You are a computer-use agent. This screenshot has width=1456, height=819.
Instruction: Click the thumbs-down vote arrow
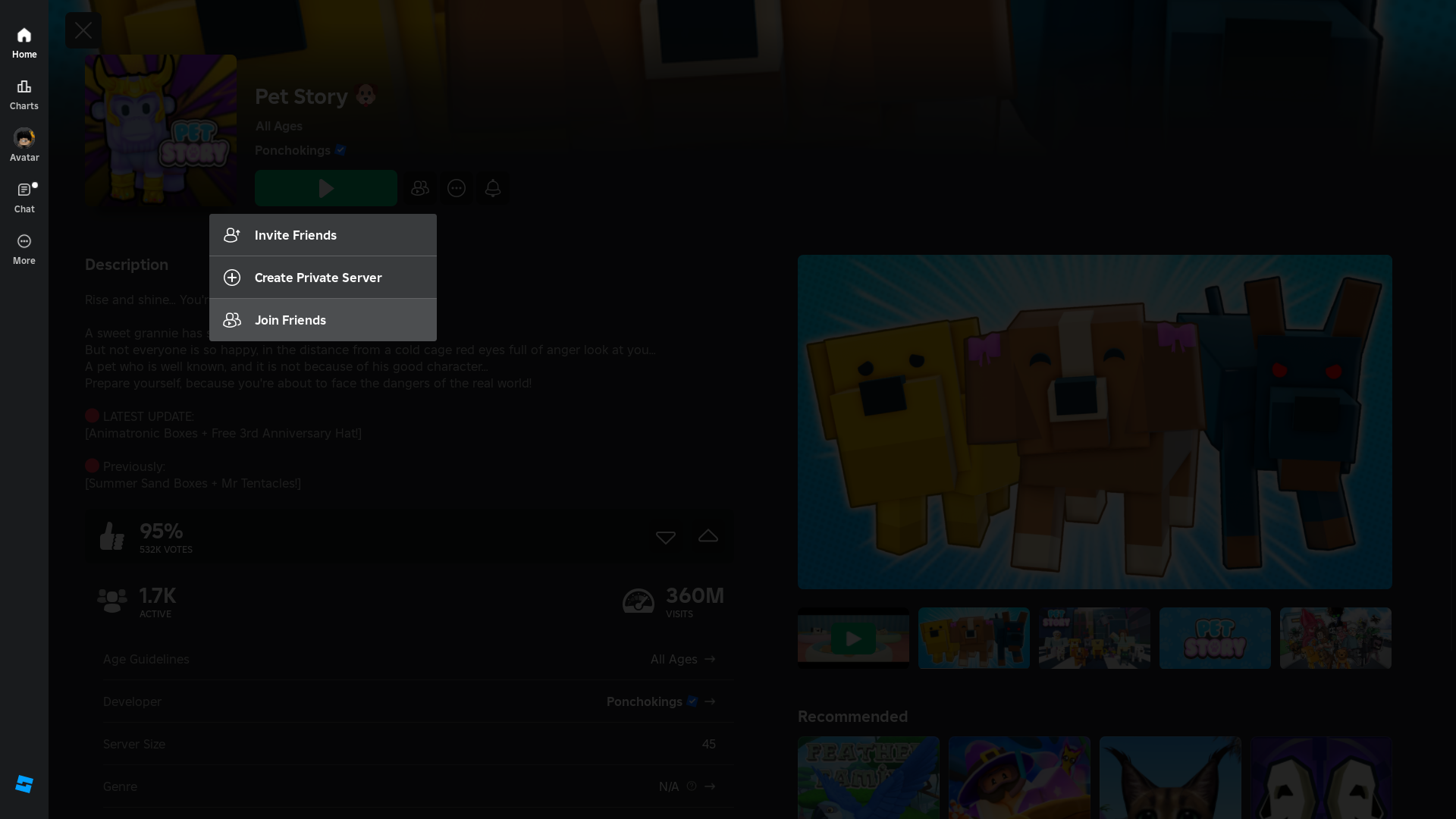(665, 537)
